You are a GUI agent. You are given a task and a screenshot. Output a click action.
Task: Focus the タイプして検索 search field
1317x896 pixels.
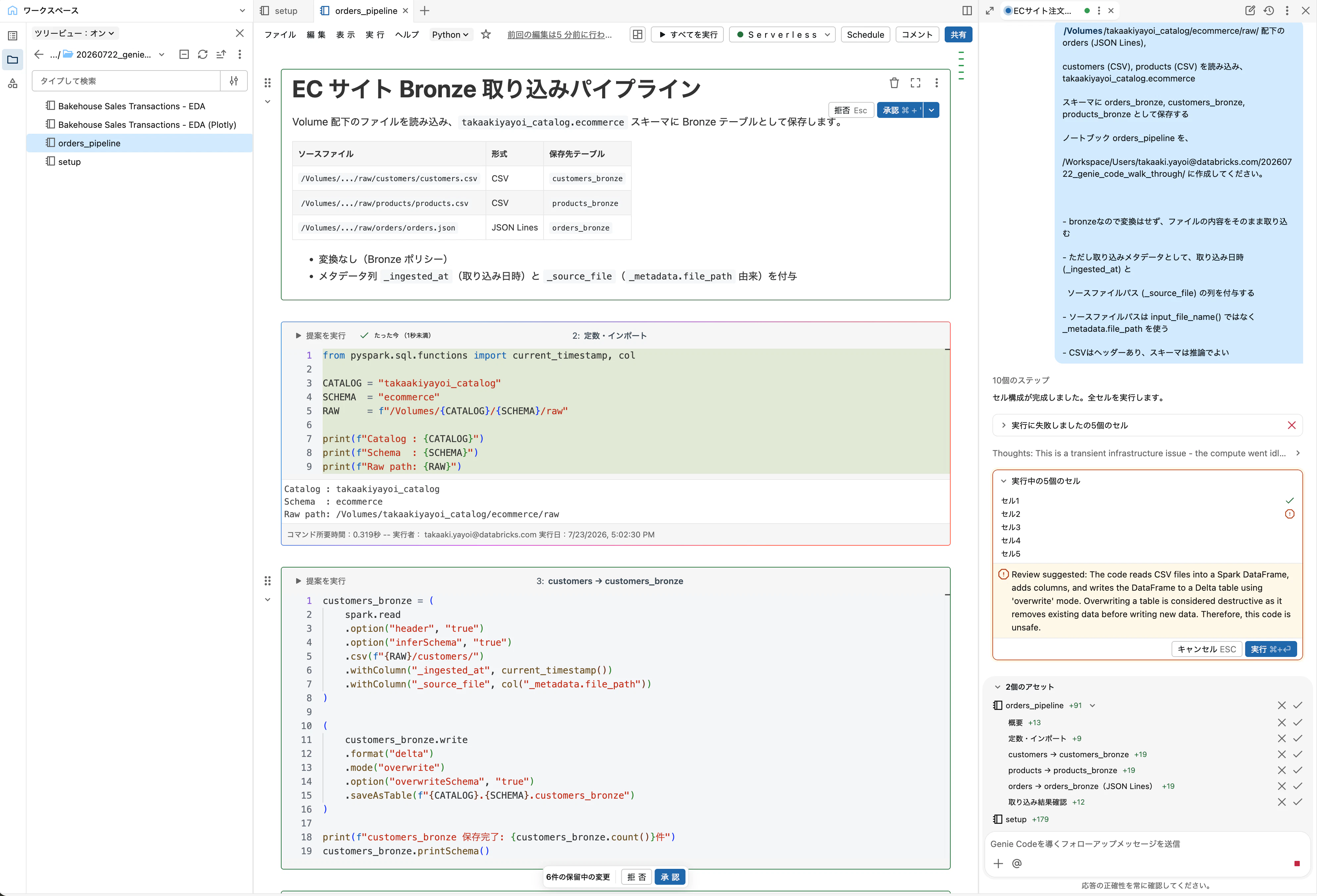click(x=126, y=81)
